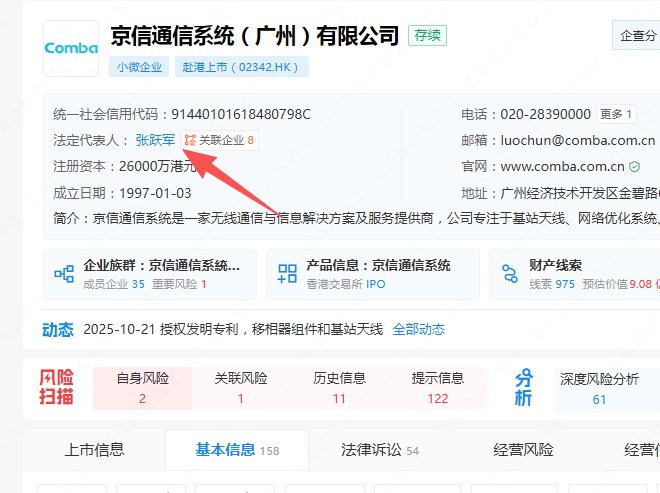Click the 分析 label icon
This screenshot has height=493, width=660.
(524, 388)
